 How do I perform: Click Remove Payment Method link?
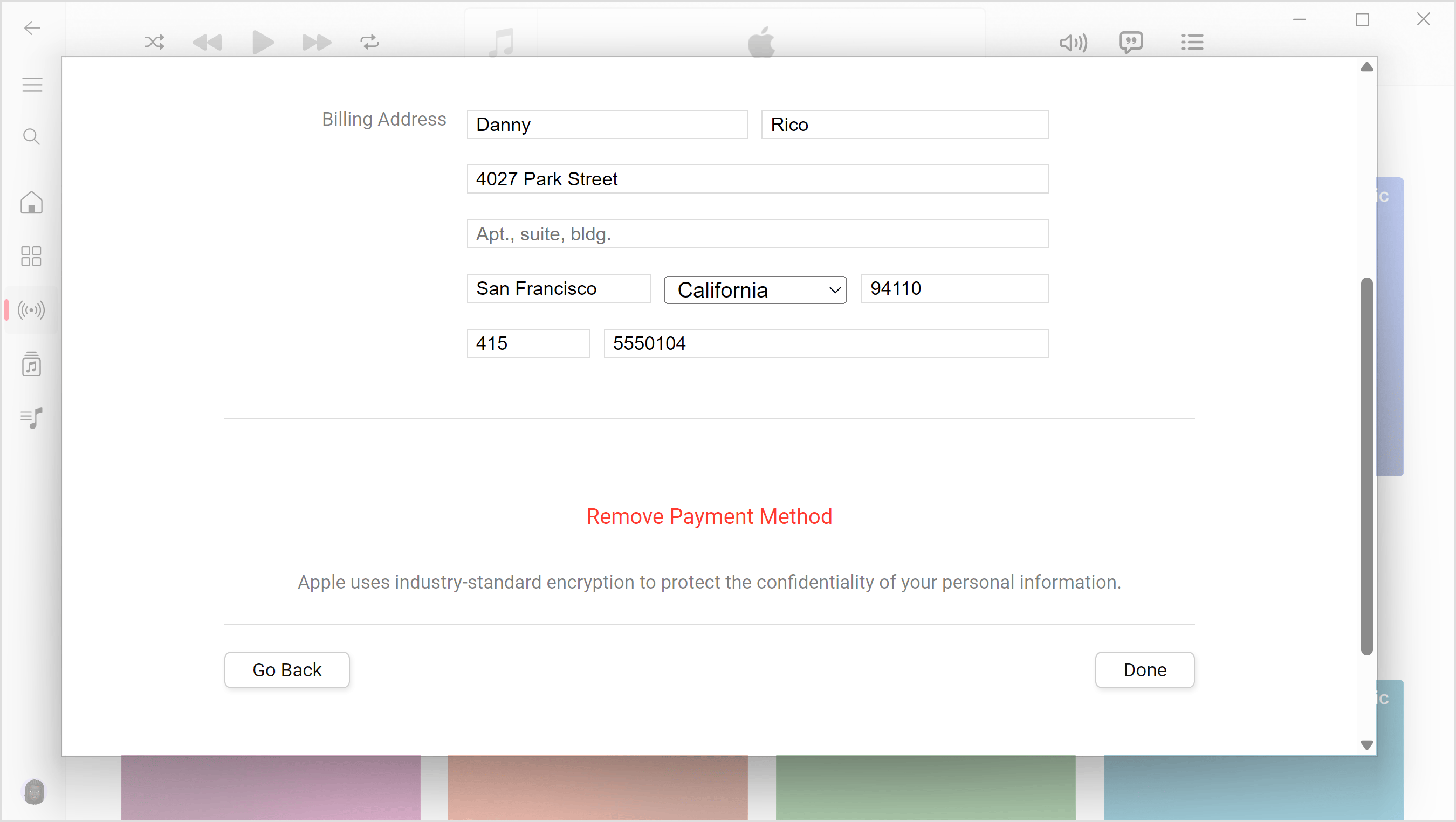710,517
